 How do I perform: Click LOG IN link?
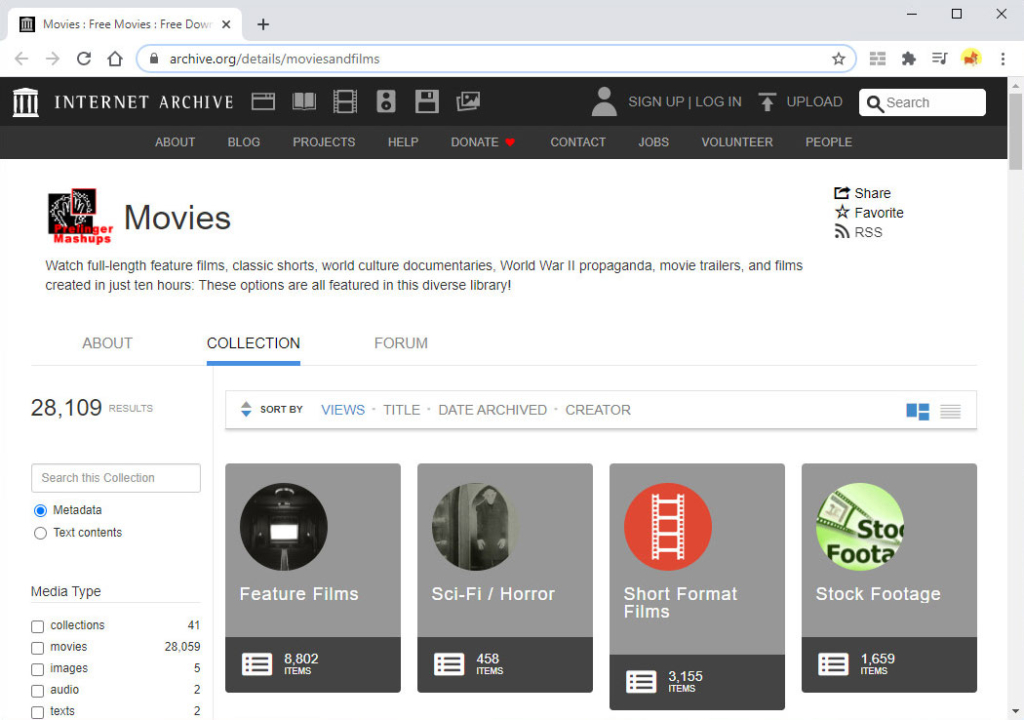pyautogui.click(x=718, y=102)
